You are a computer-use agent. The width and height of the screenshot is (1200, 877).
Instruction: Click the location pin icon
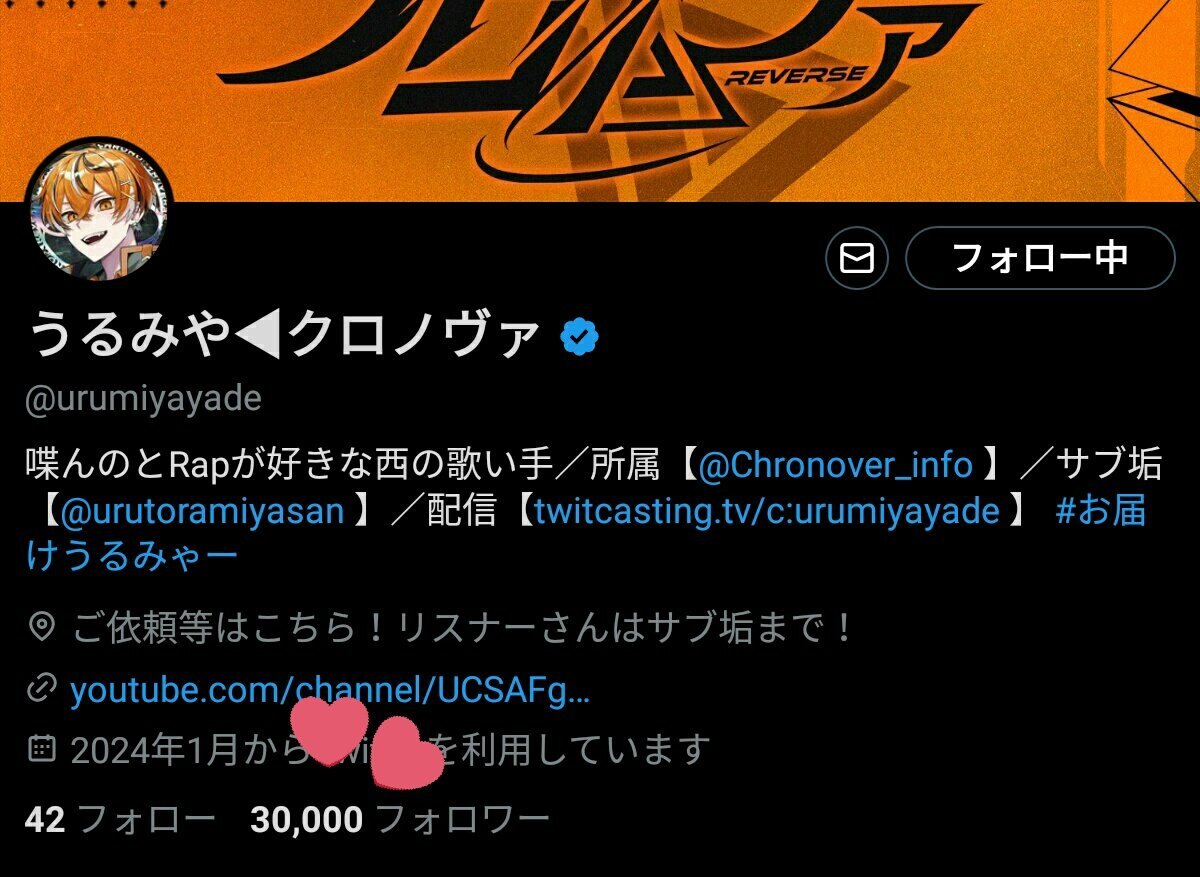click(41, 628)
